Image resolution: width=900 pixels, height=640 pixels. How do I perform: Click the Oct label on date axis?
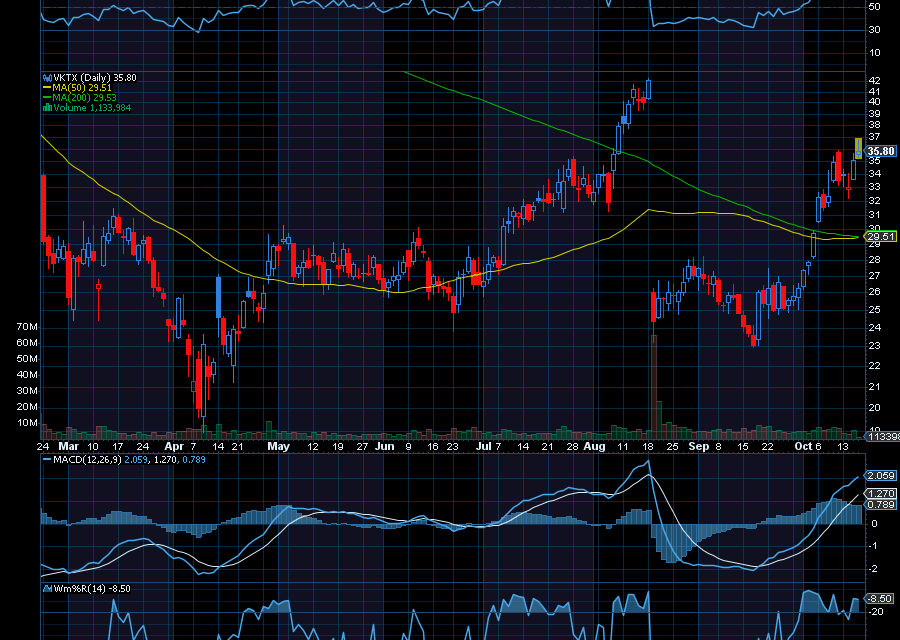[x=804, y=446]
